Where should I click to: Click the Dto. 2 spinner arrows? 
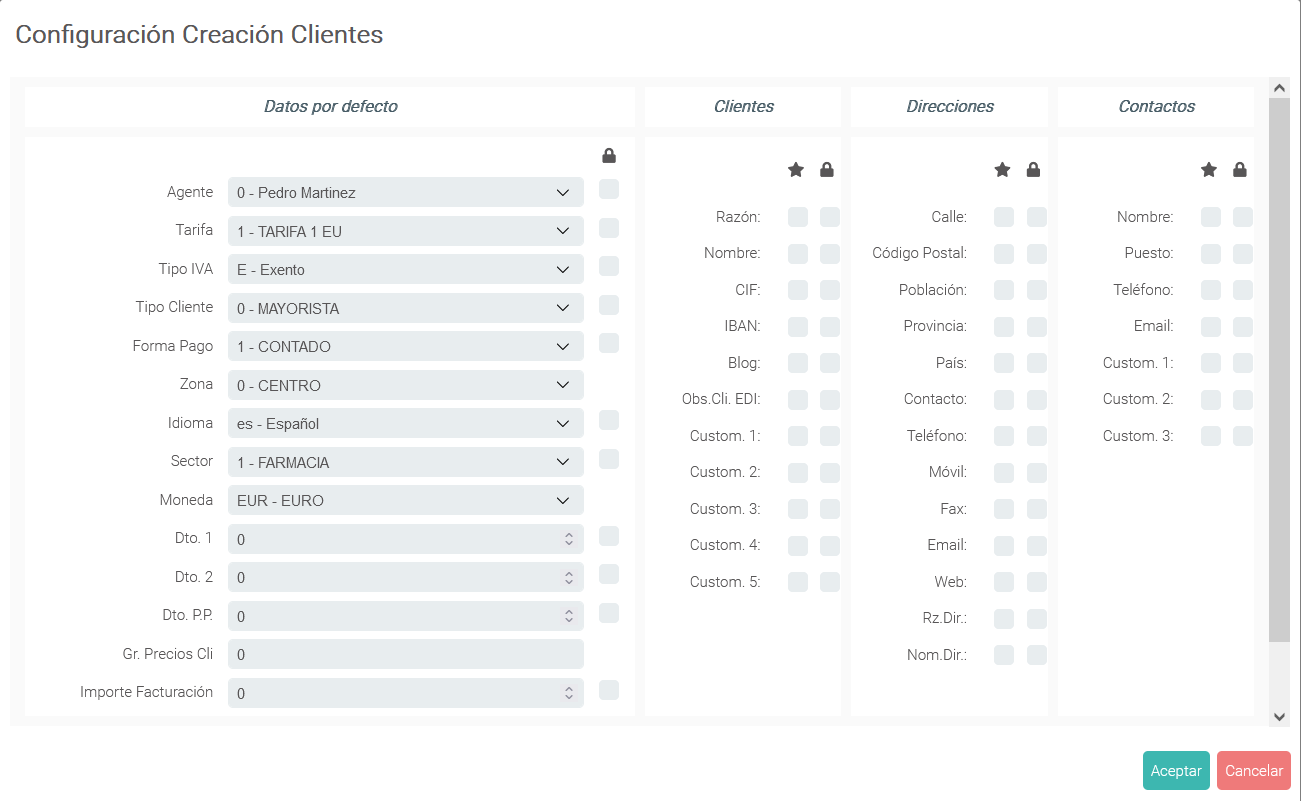[x=568, y=577]
